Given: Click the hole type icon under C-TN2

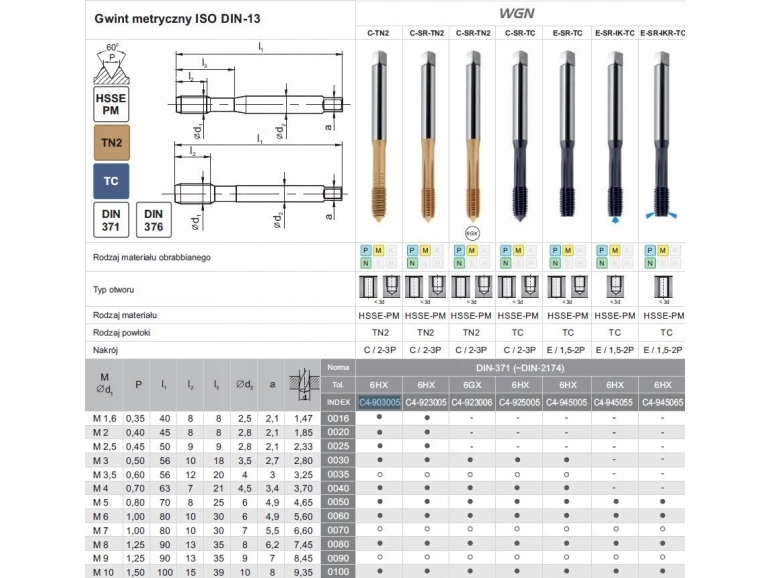Looking at the screenshot, I should (x=379, y=288).
